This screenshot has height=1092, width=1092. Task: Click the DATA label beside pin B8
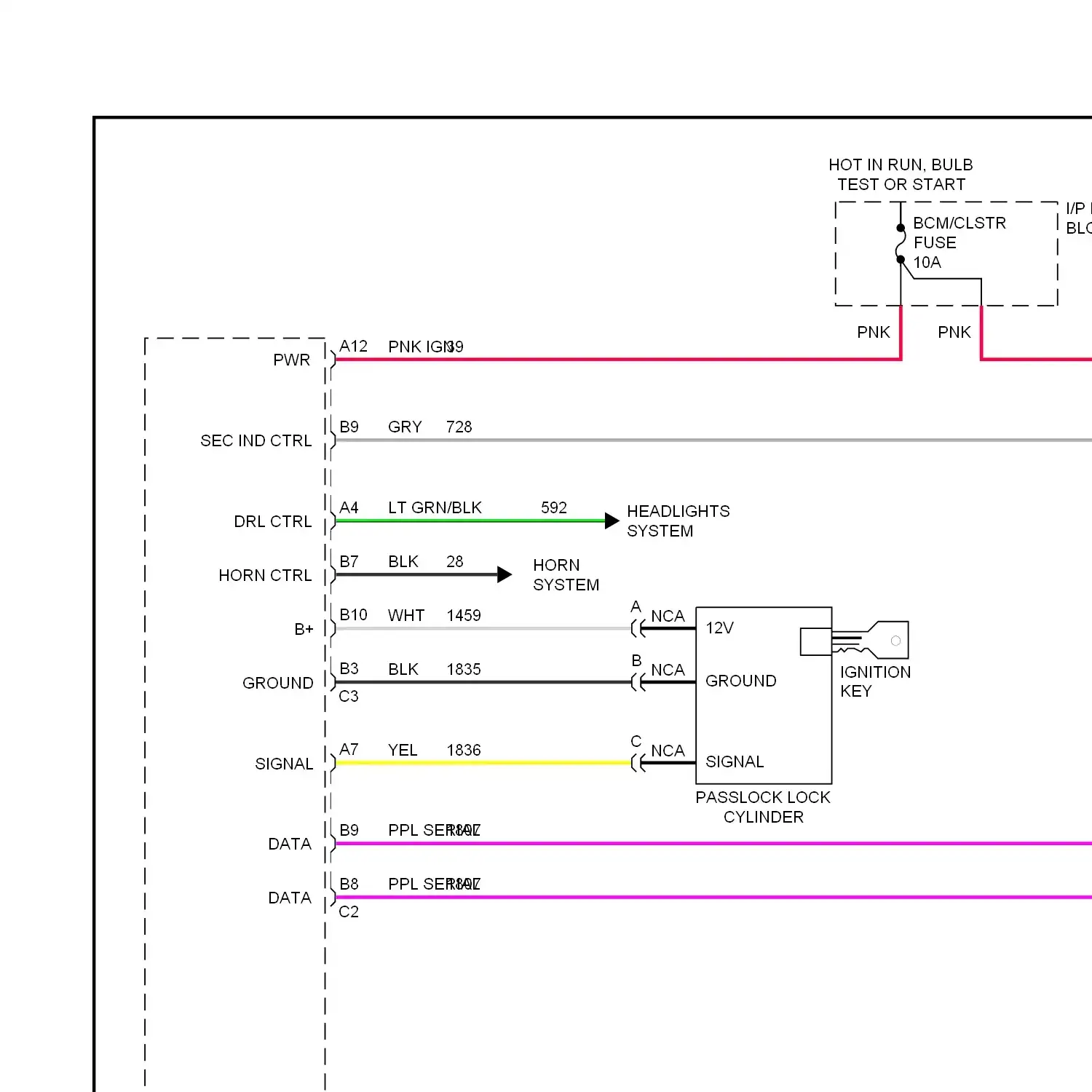[289, 898]
